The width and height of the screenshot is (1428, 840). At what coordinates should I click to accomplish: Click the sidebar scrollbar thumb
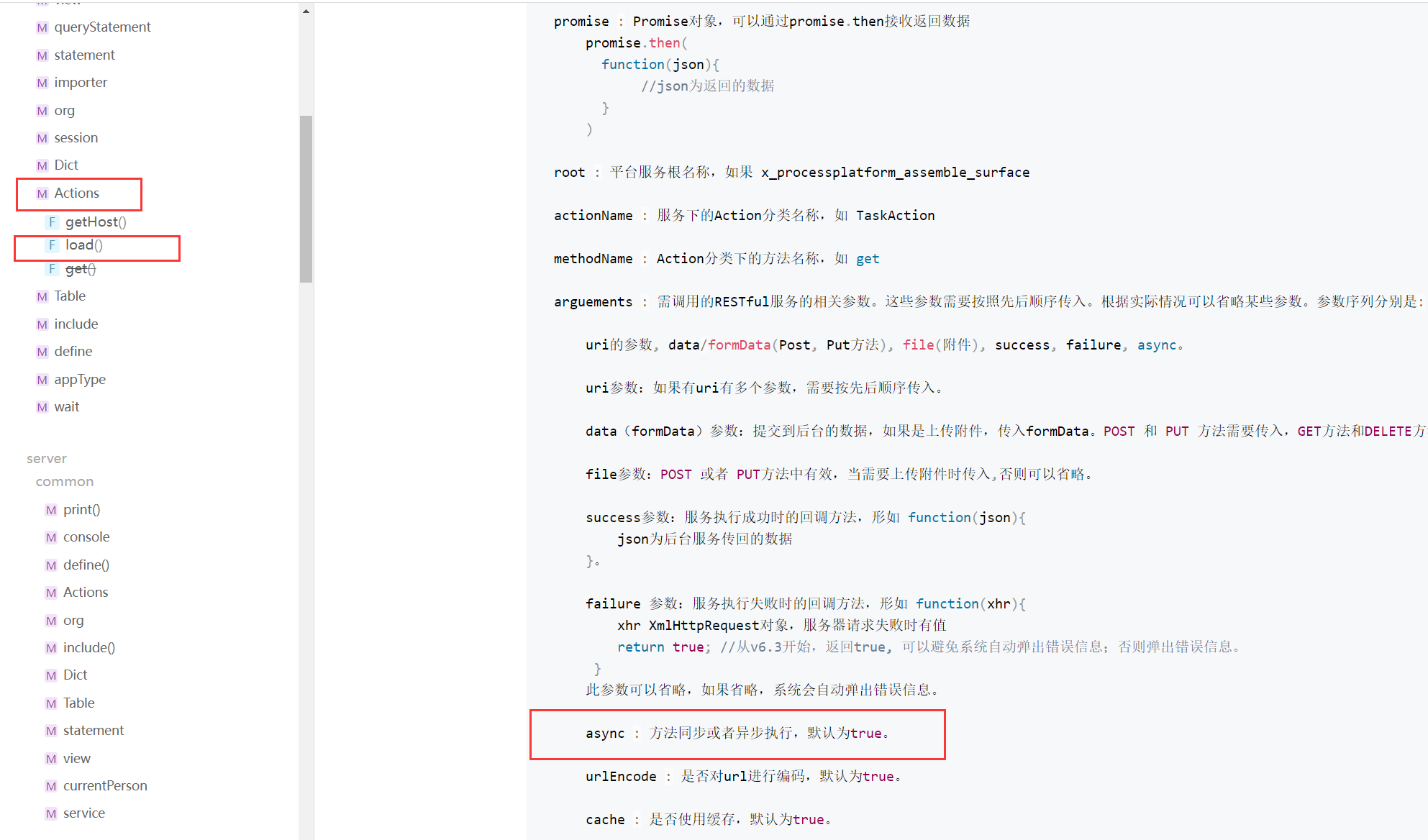pos(306,198)
